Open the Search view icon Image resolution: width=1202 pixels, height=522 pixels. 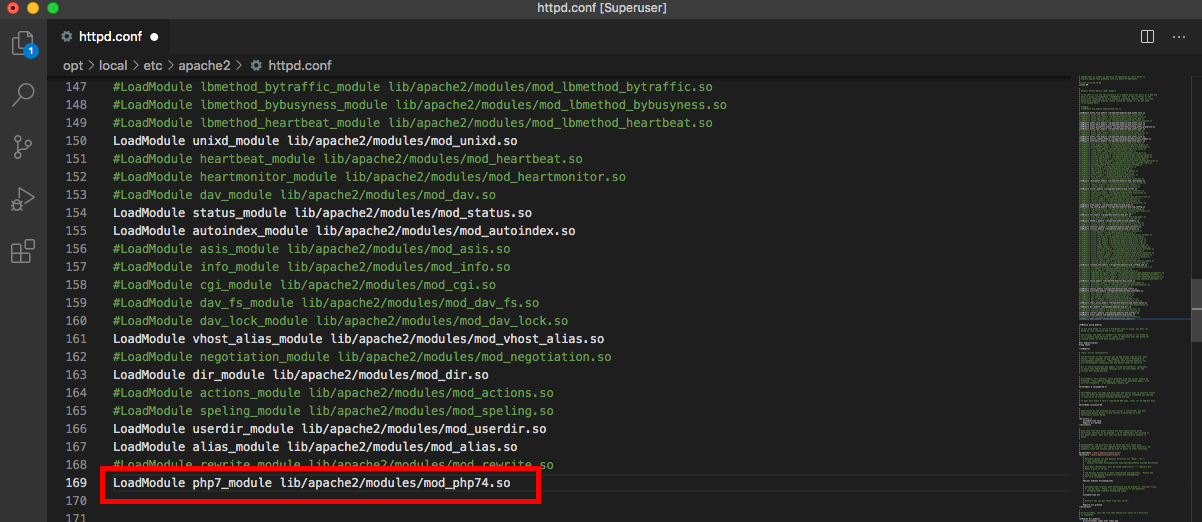point(23,96)
